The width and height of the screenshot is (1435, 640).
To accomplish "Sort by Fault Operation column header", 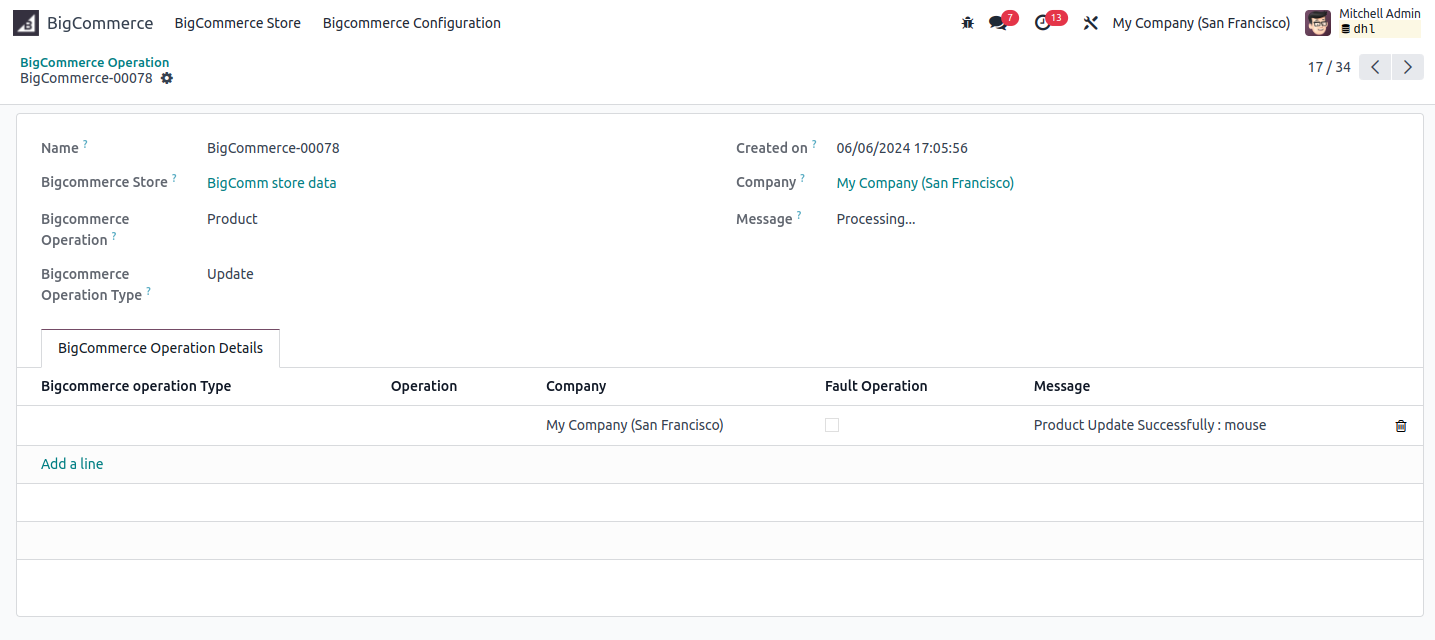I will [876, 386].
